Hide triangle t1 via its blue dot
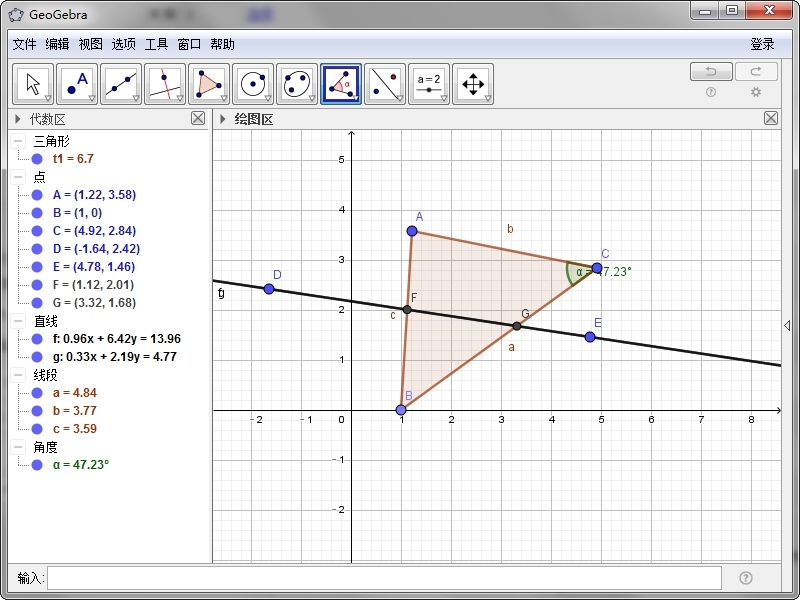Image resolution: width=800 pixels, height=600 pixels. (x=37, y=158)
